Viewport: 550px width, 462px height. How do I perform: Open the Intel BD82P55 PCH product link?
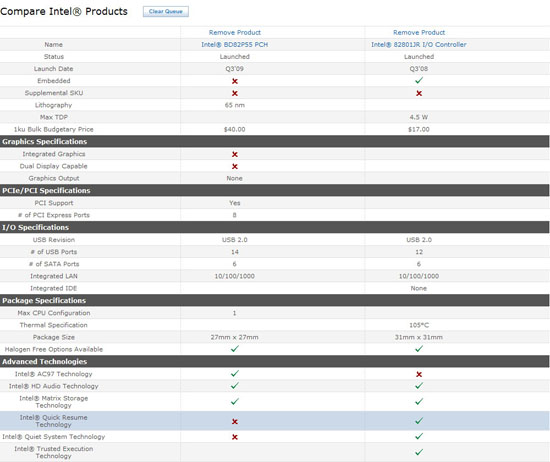pyautogui.click(x=234, y=45)
